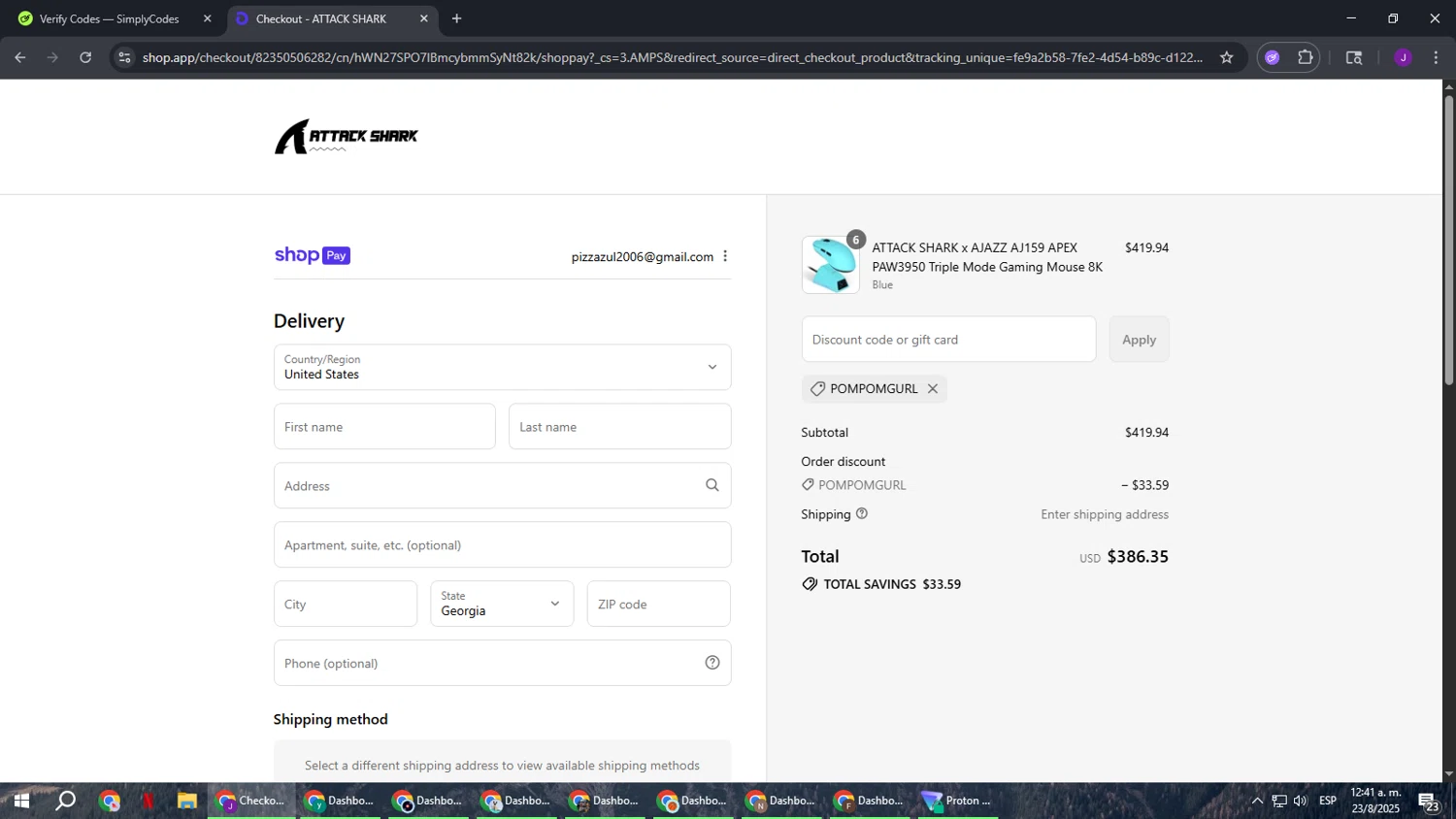Expand the State dropdown showing Georgia
Image resolution: width=1456 pixels, height=819 pixels.
(502, 604)
